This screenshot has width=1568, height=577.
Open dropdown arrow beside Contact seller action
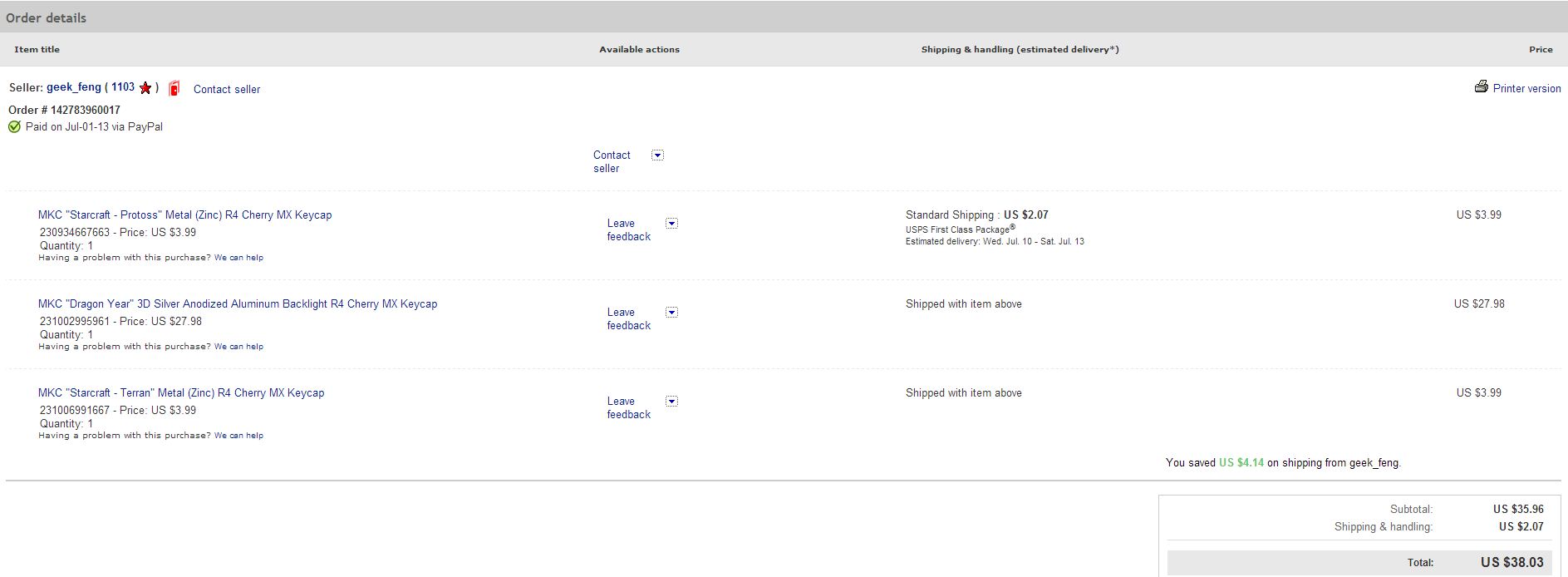pyautogui.click(x=657, y=155)
